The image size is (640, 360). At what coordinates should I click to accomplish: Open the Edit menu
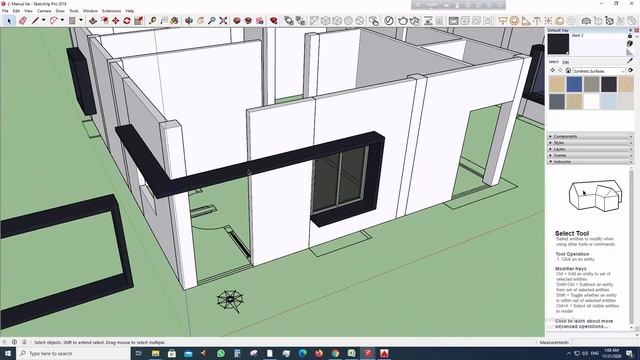tap(16, 11)
